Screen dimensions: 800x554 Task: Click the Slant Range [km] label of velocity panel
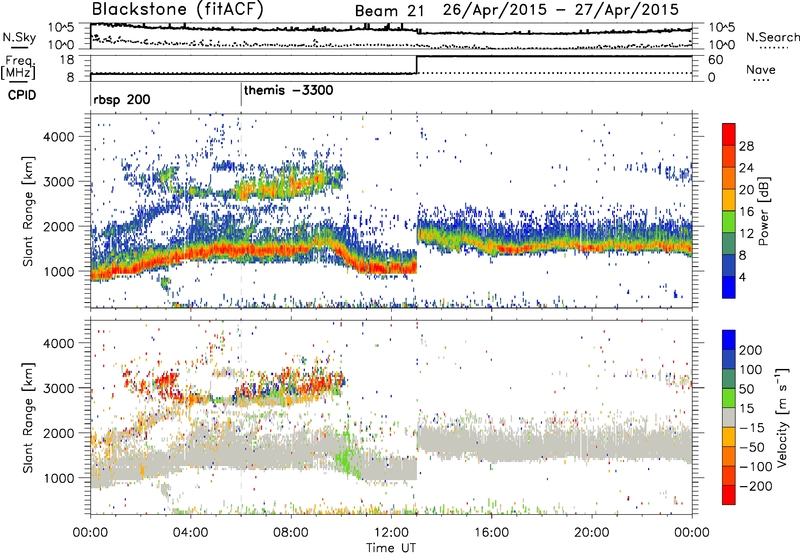click(x=28, y=418)
